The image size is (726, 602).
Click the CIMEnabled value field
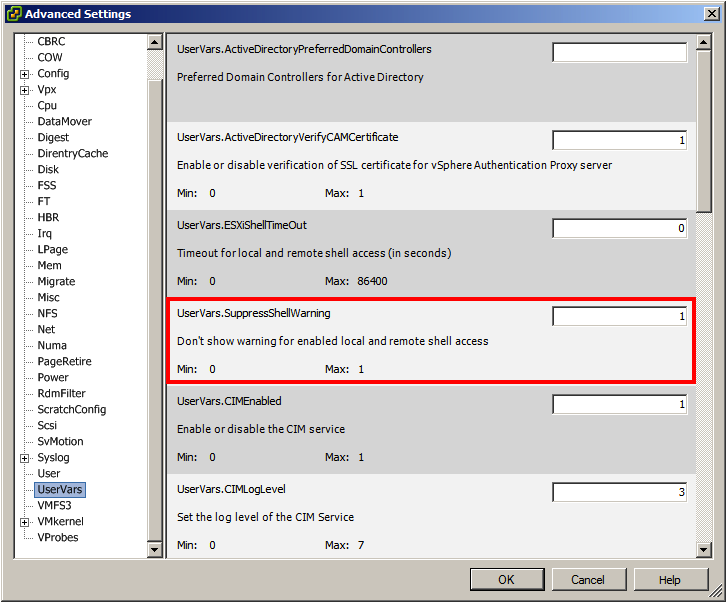620,404
